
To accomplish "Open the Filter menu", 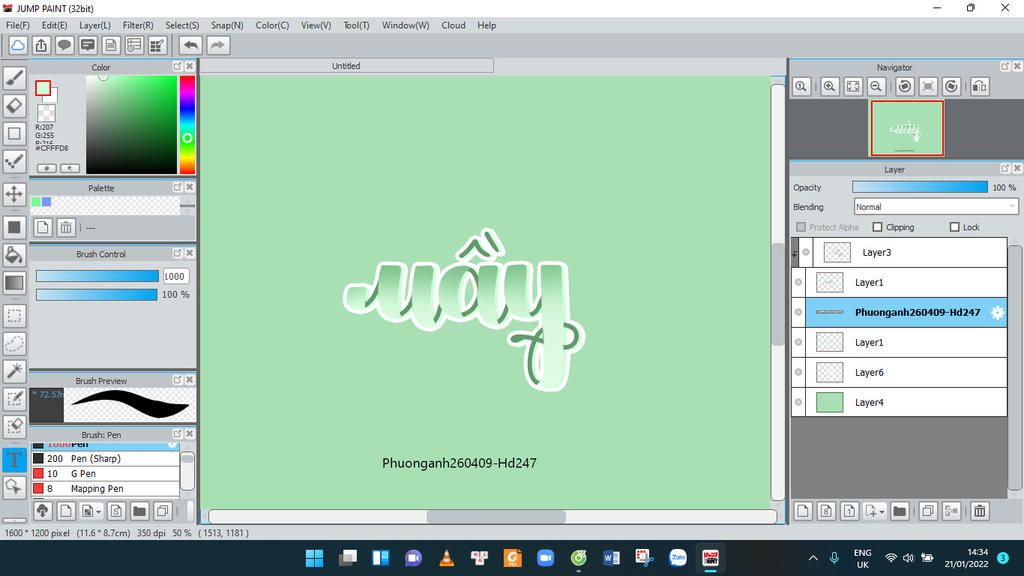I will pyautogui.click(x=138, y=25).
